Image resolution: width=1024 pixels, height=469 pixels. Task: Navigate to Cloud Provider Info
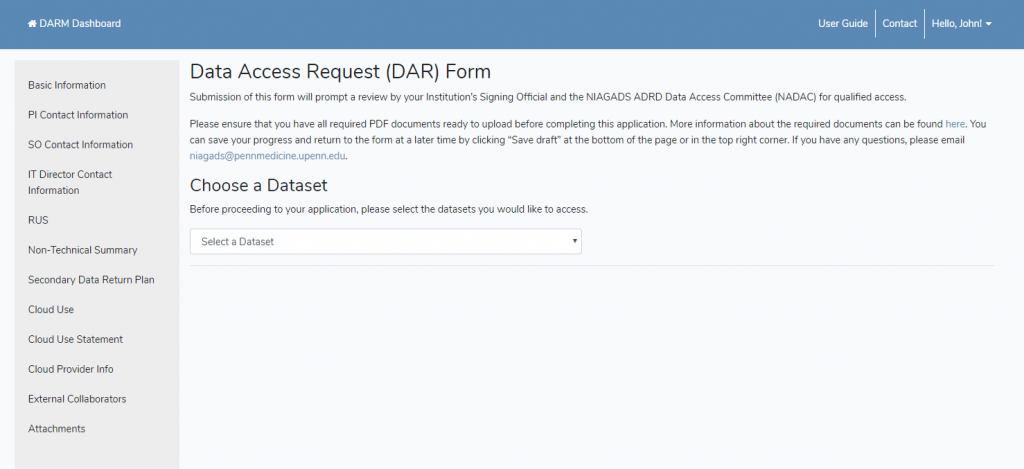[x=70, y=369]
